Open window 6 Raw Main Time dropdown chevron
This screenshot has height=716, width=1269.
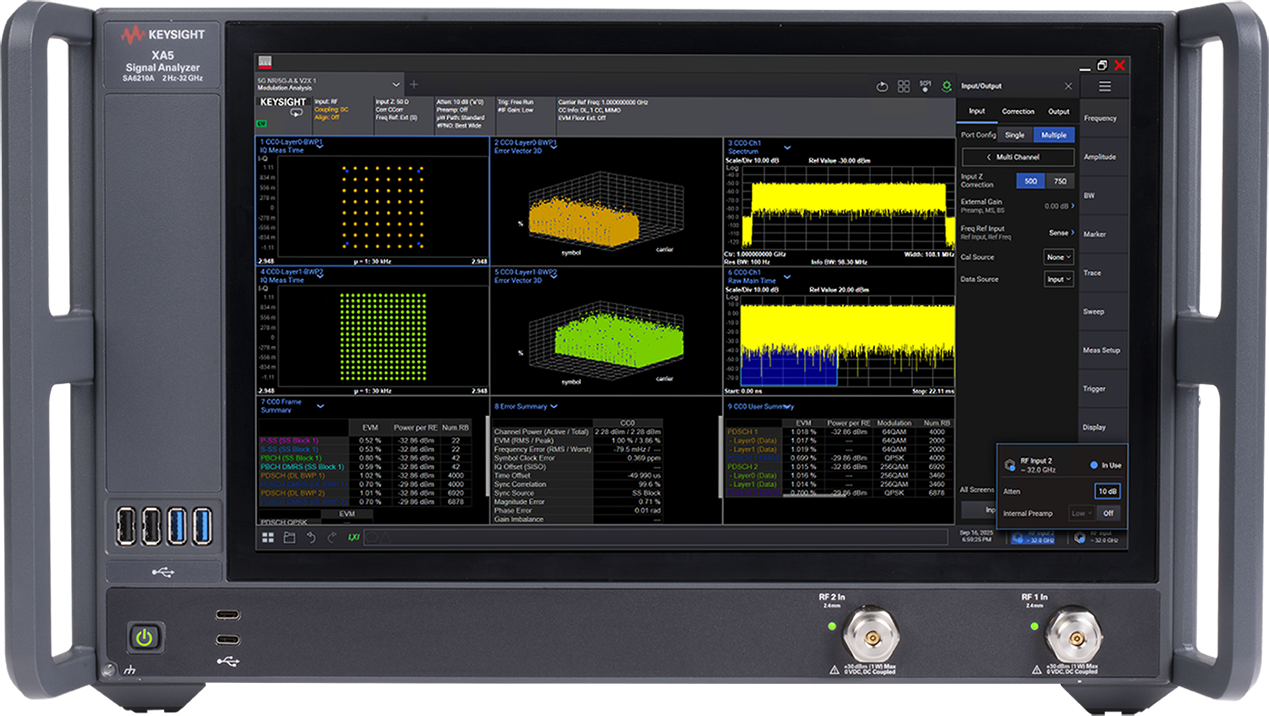[x=787, y=277]
